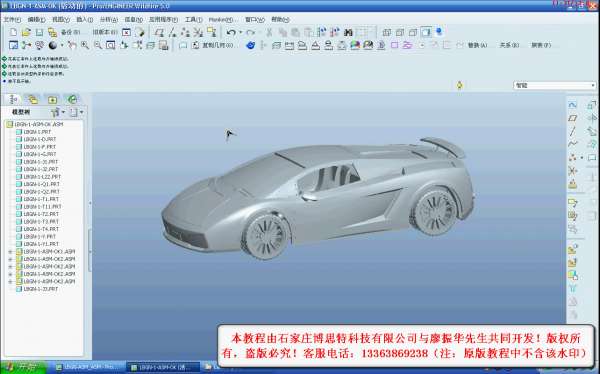Create a new file with New icon

tap(14, 33)
